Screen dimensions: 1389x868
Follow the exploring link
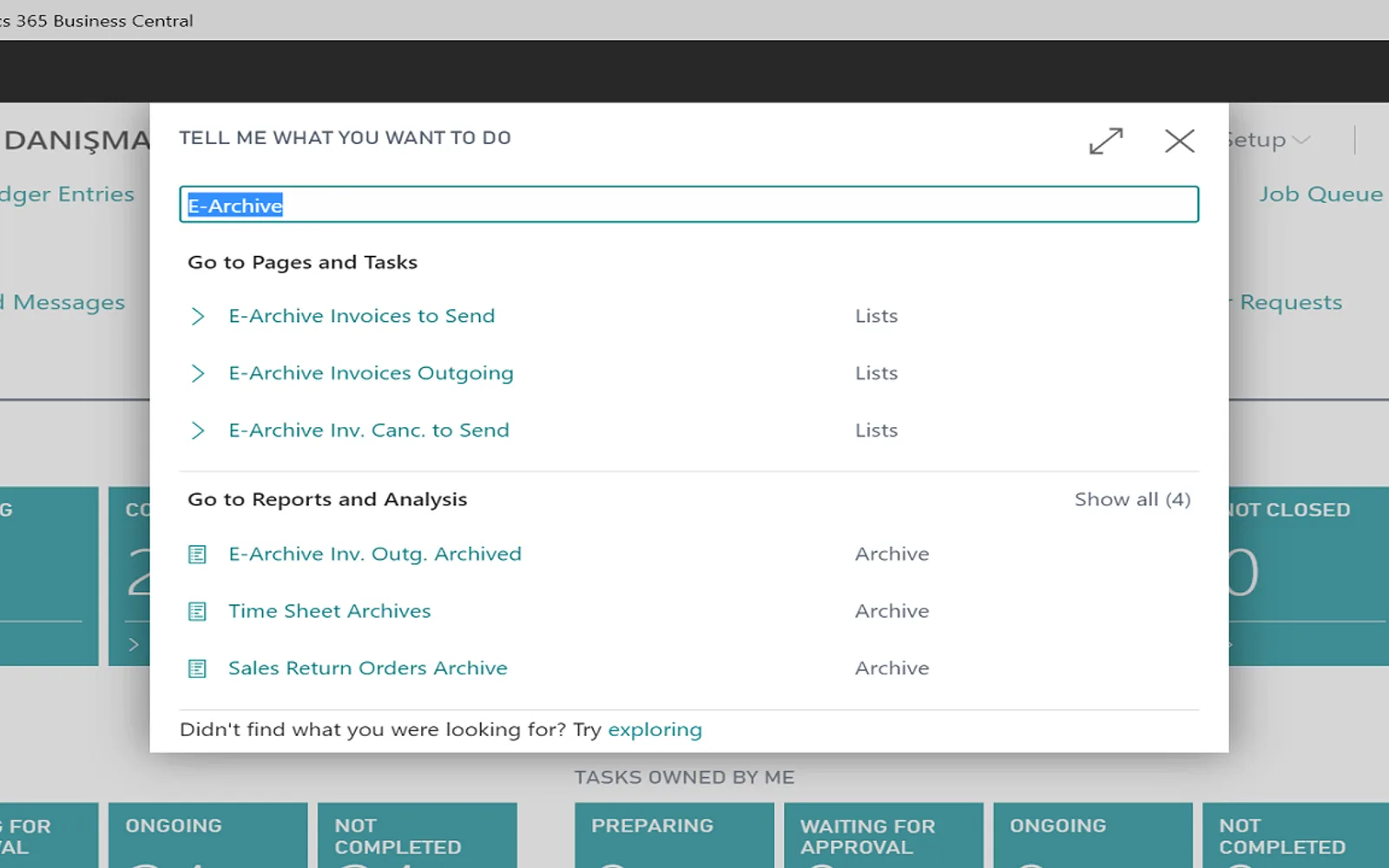[655, 730]
